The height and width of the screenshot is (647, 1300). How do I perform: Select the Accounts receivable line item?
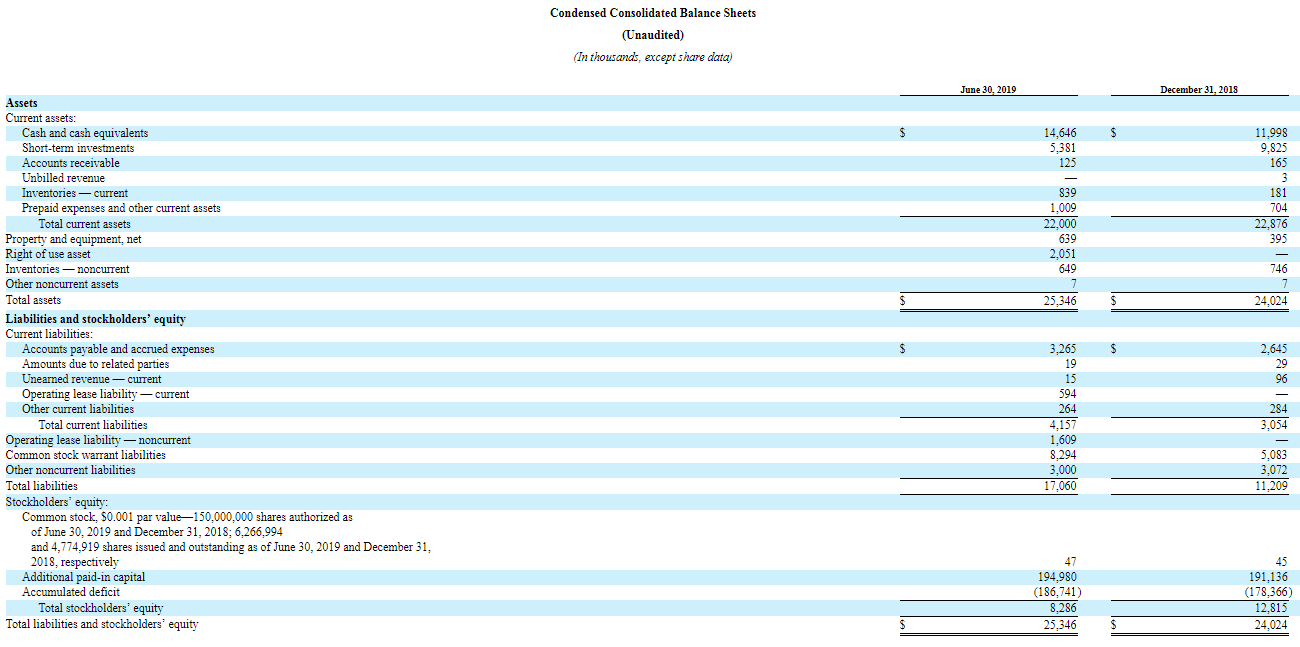click(73, 162)
